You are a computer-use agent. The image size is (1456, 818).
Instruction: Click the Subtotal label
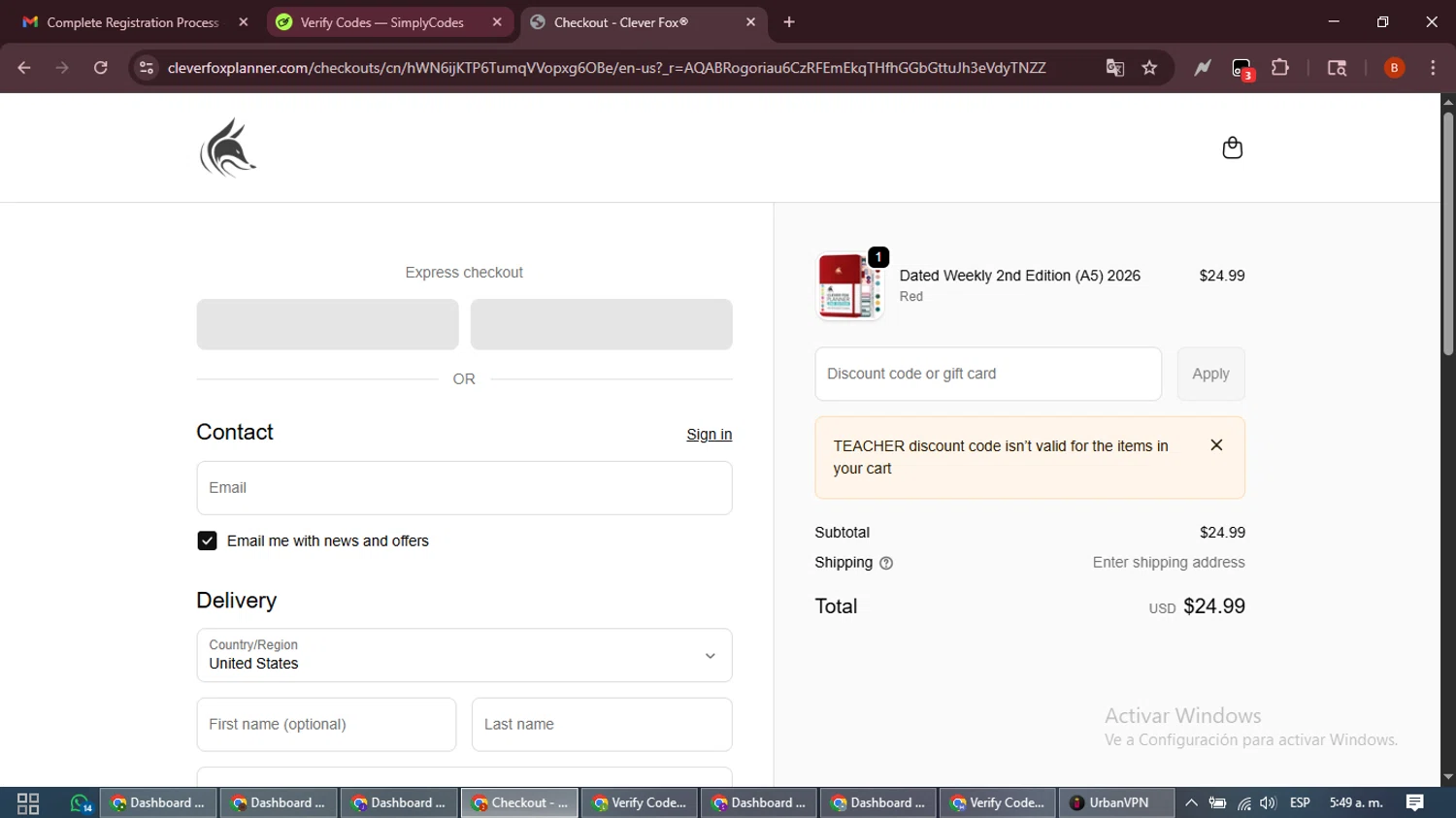[x=843, y=533]
